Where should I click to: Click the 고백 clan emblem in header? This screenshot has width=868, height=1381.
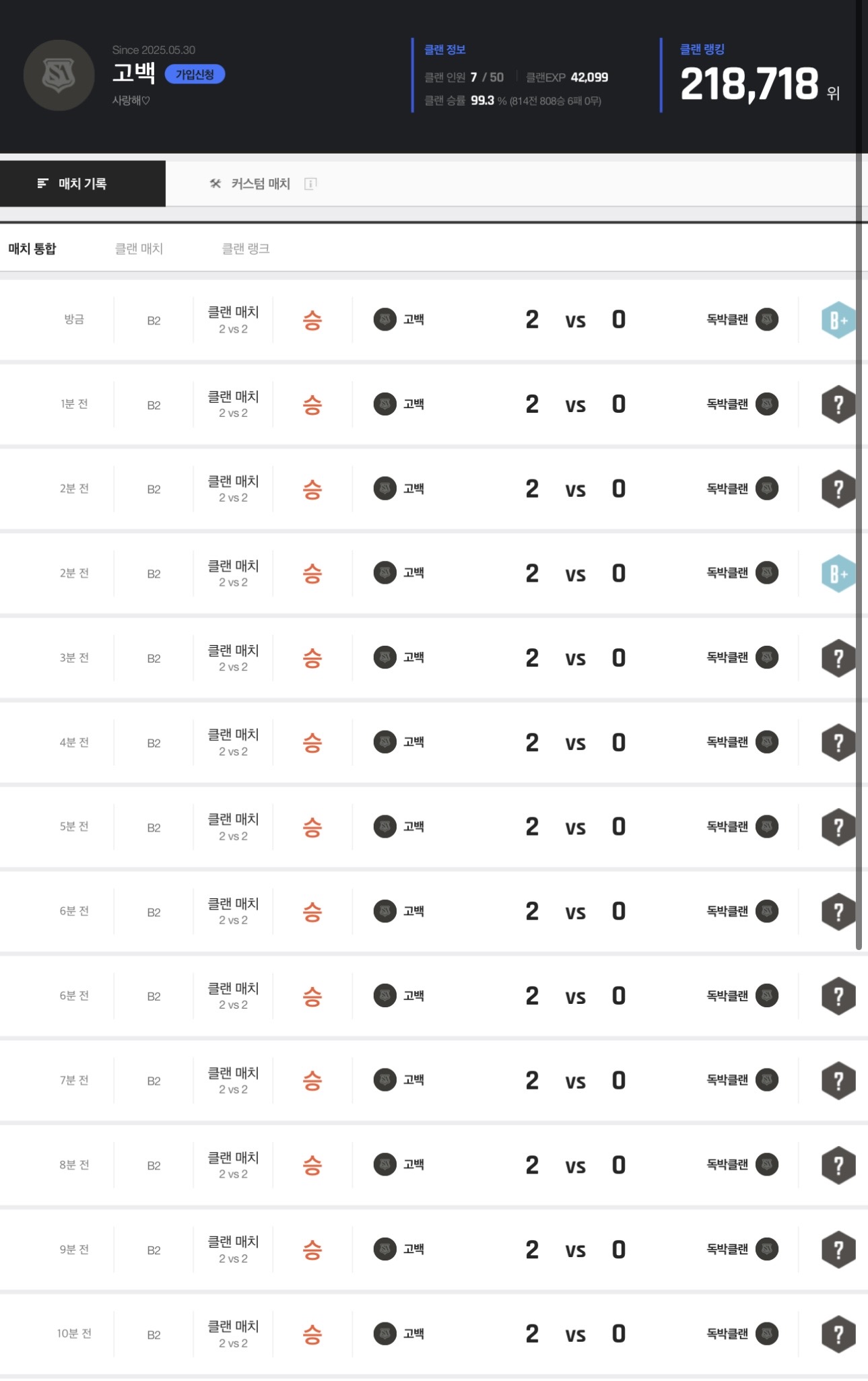click(59, 75)
